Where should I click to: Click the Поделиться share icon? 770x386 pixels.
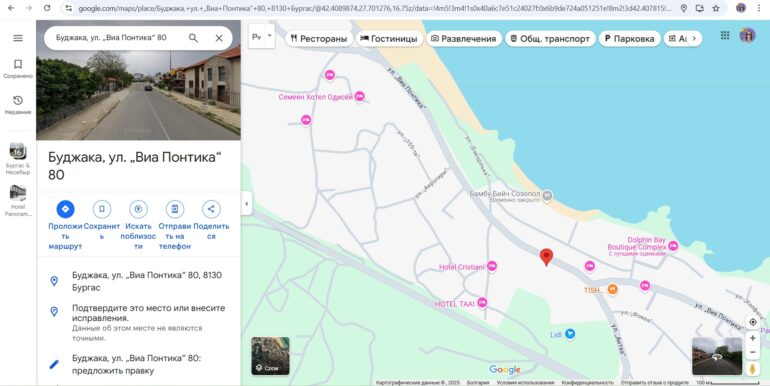click(211, 209)
